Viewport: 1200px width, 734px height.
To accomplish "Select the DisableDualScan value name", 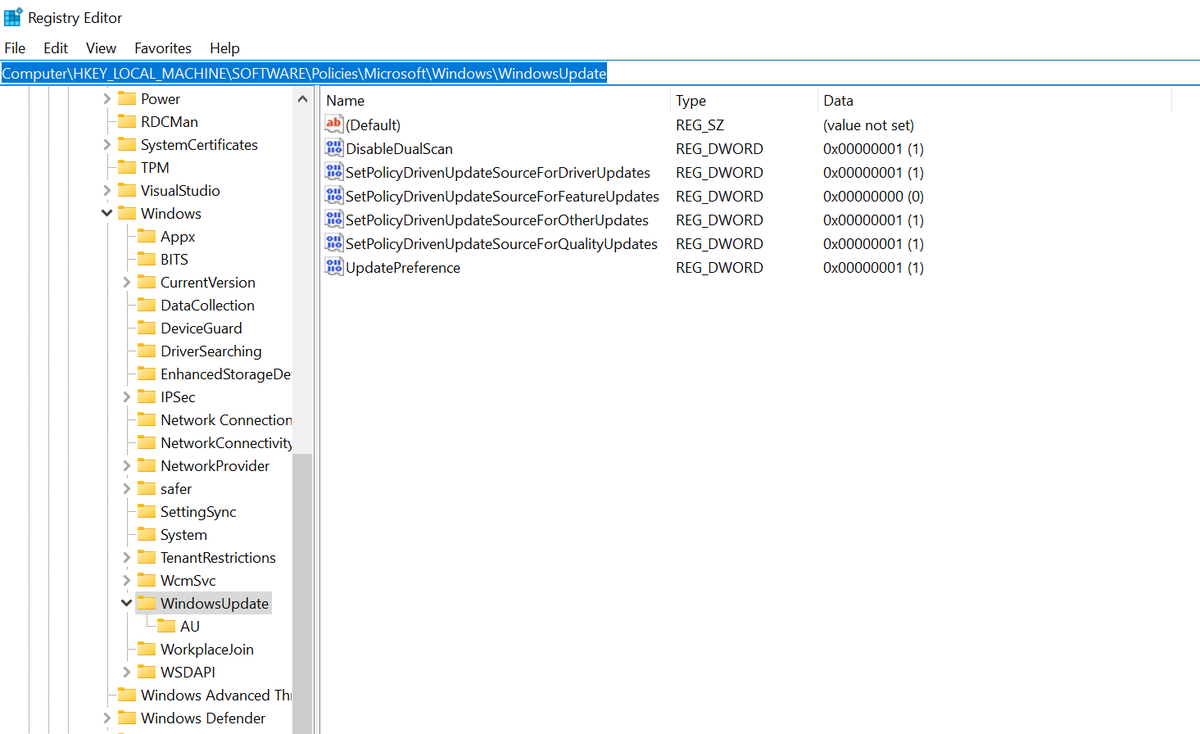I will (x=399, y=149).
